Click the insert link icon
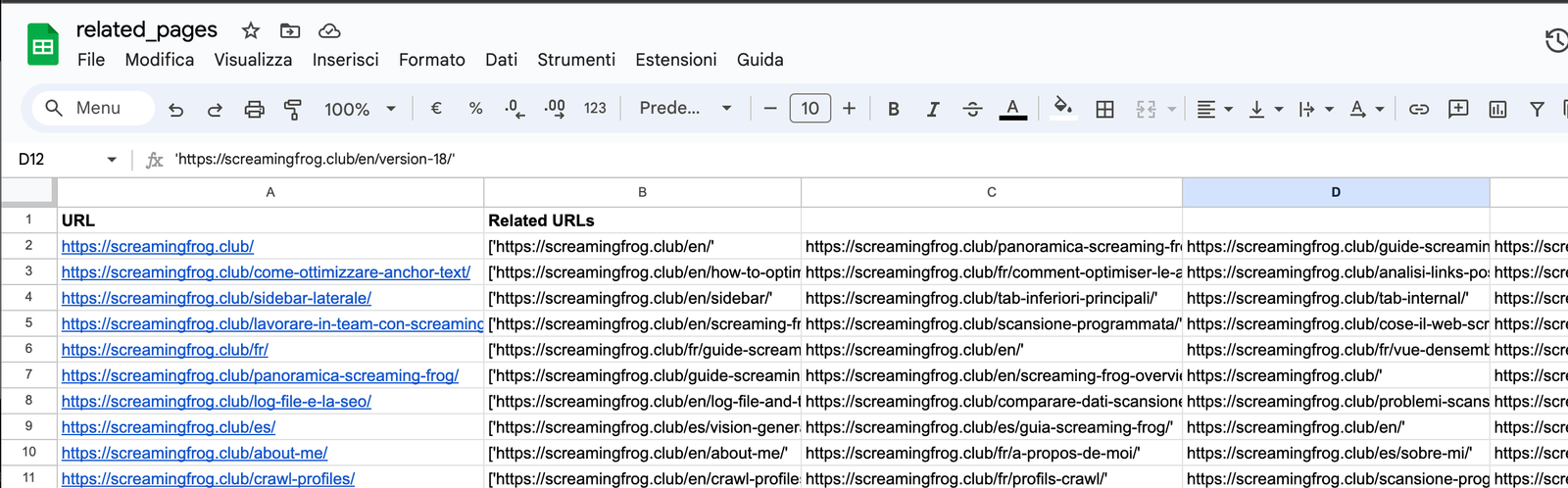1568x488 pixels. click(1418, 109)
